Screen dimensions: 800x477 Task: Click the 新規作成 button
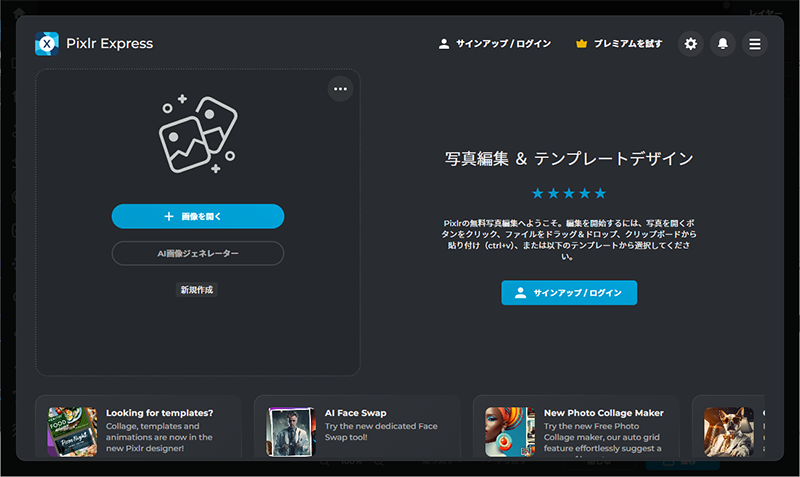(x=196, y=290)
